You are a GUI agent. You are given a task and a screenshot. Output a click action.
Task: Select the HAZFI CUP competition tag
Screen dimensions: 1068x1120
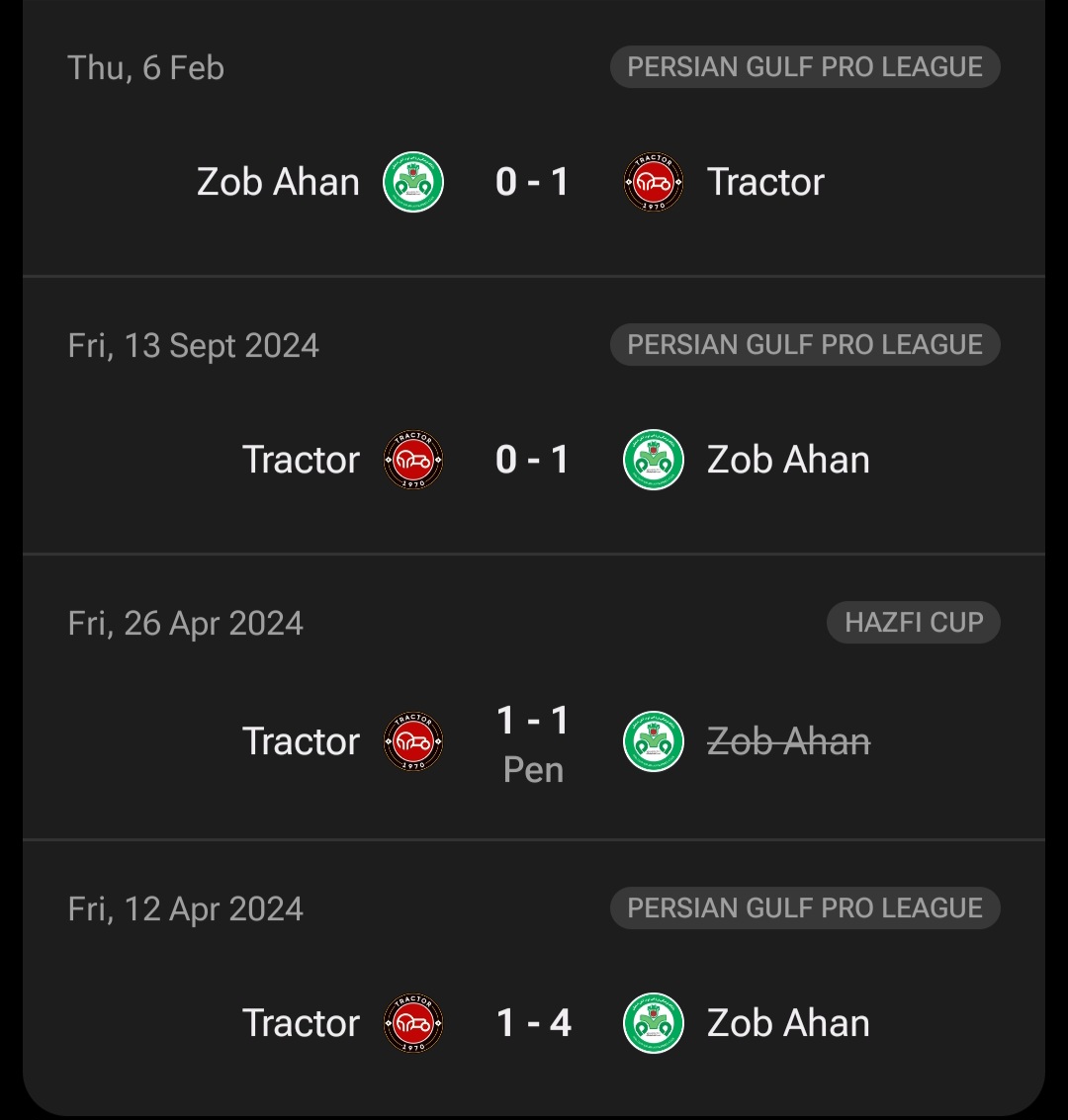pos(914,623)
